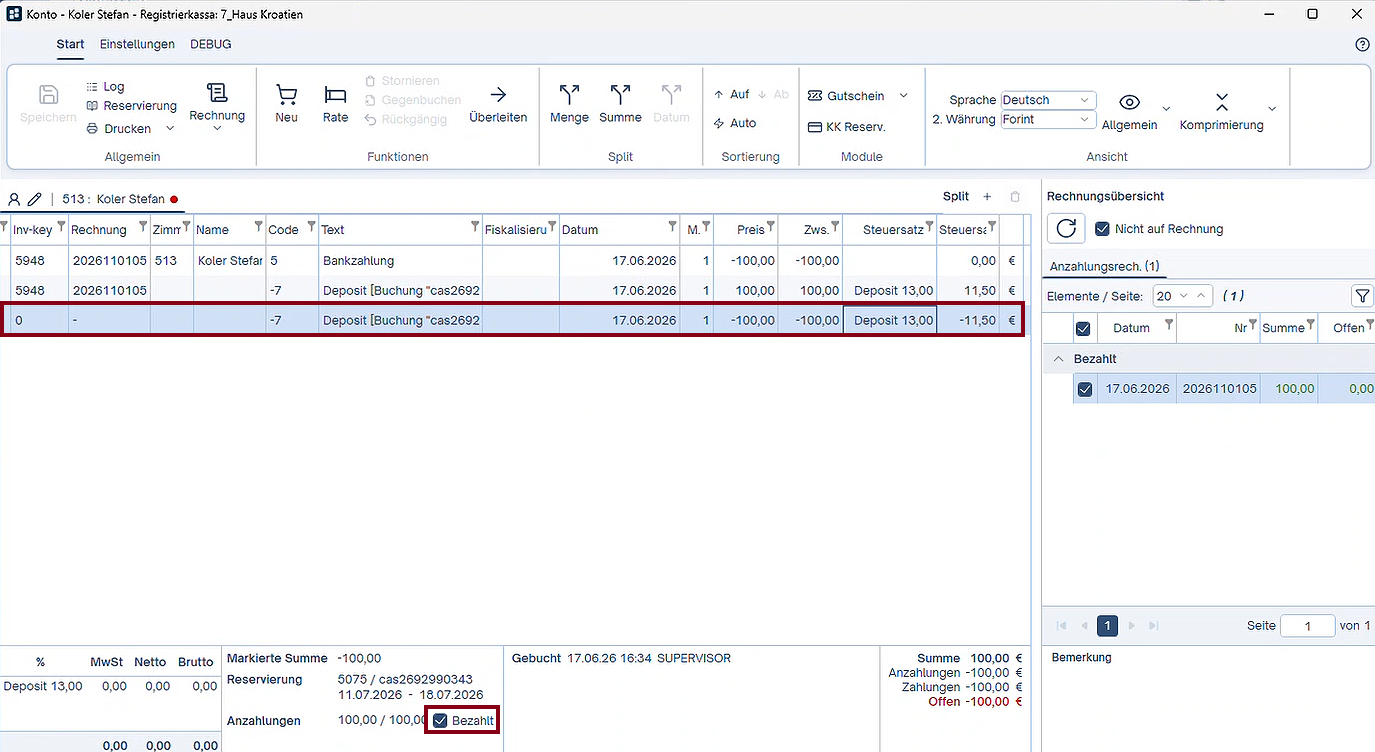
Task: Collapse the Bezahlt group in Rechnungsübersicht
Action: [x=1059, y=358]
